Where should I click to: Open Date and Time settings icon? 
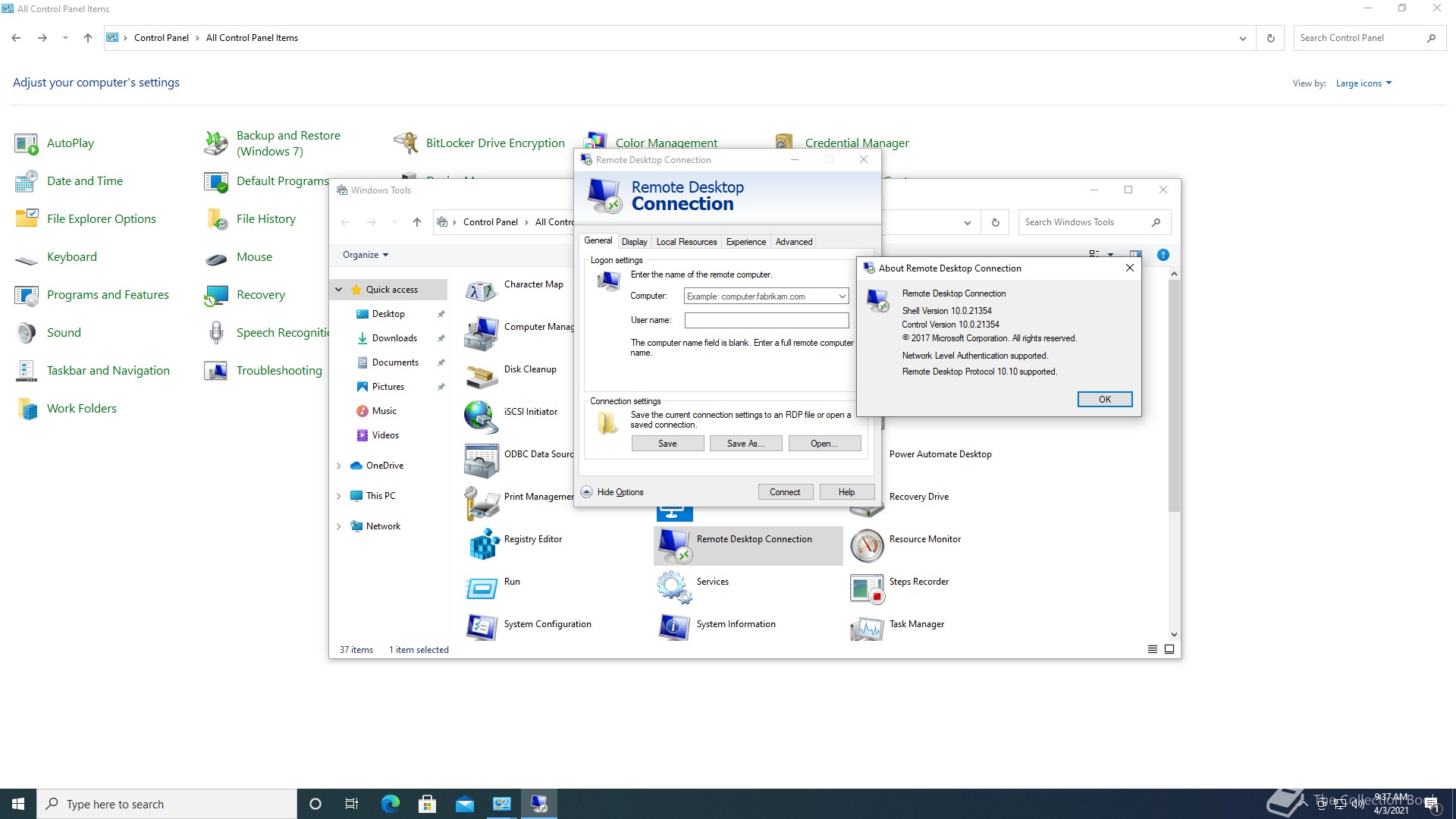(27, 181)
